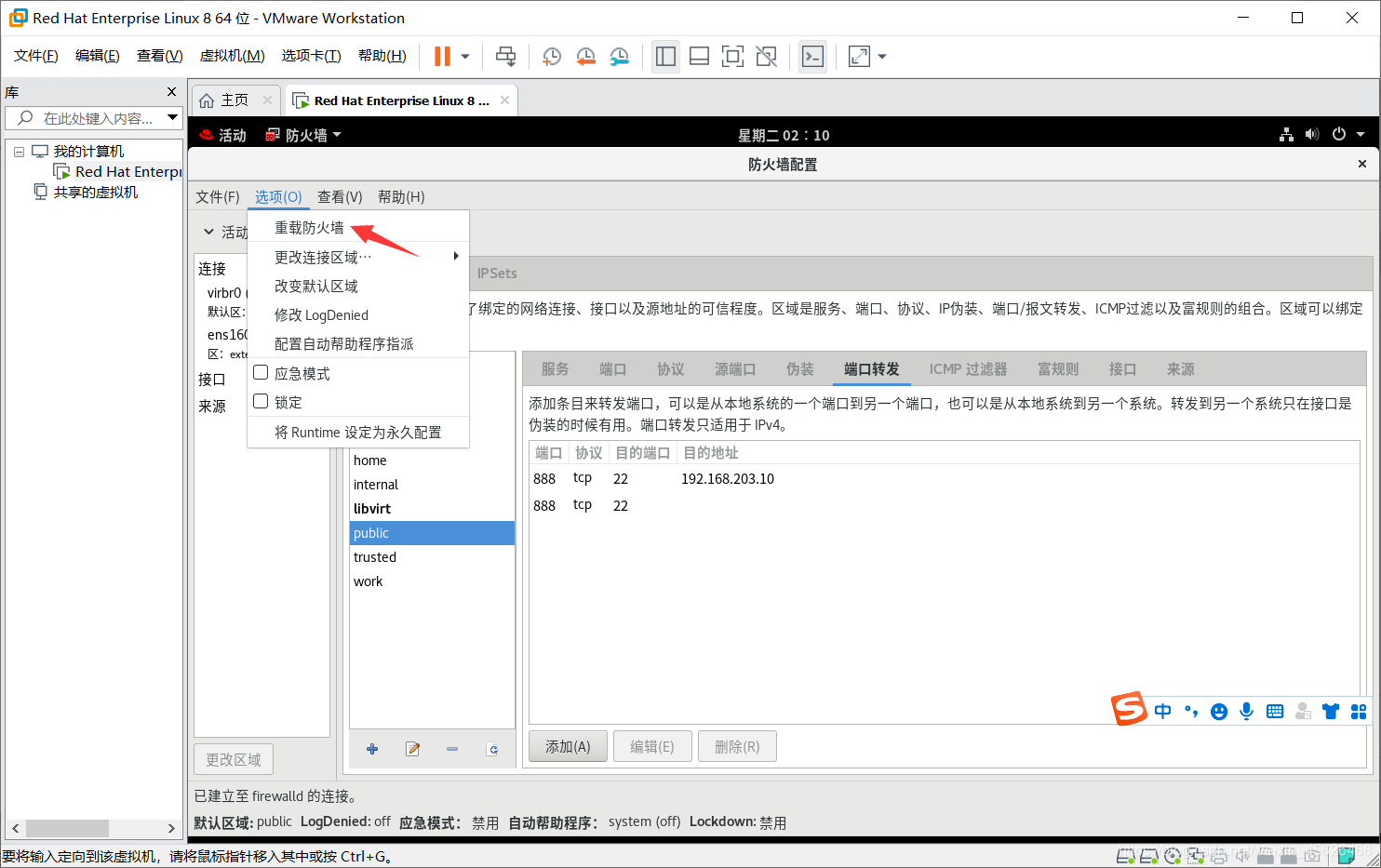1381x868 pixels.
Task: Select Red Hat Enterprise VM in library tree
Action: click(119, 171)
